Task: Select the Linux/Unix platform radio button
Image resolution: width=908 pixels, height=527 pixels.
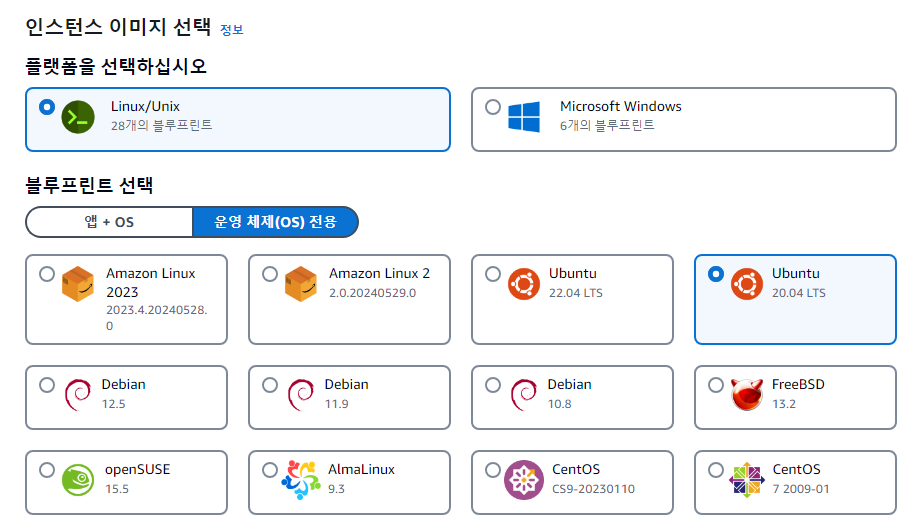Action: coord(47,107)
